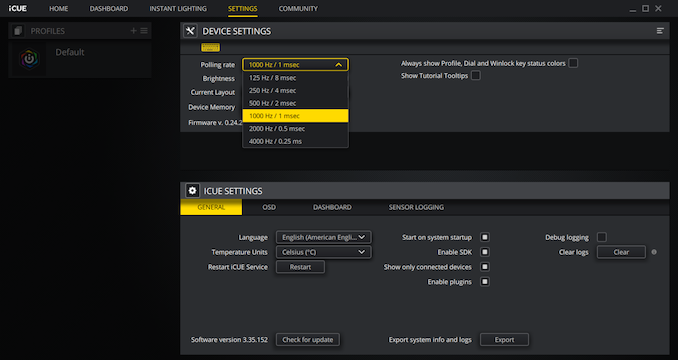Viewport: 678px width, 360px height.
Task: Select the yellow keyboard device icon
Action: point(210,48)
